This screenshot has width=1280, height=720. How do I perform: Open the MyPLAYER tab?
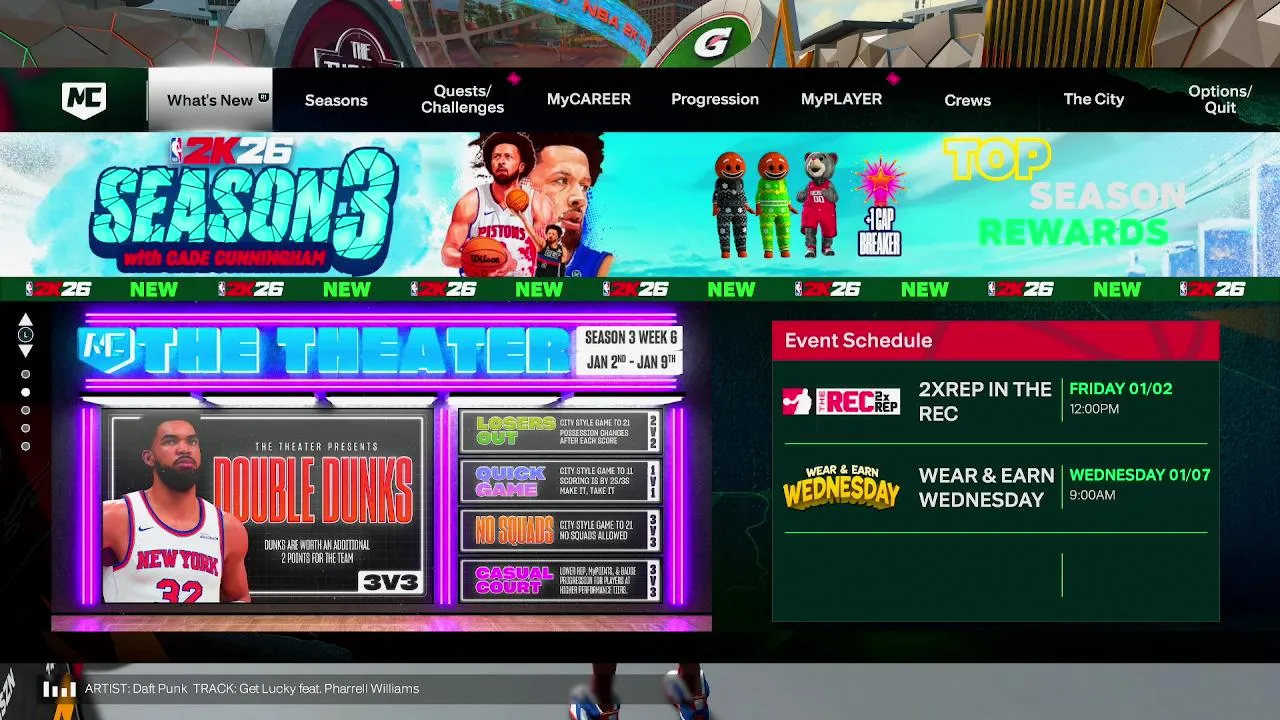841,99
